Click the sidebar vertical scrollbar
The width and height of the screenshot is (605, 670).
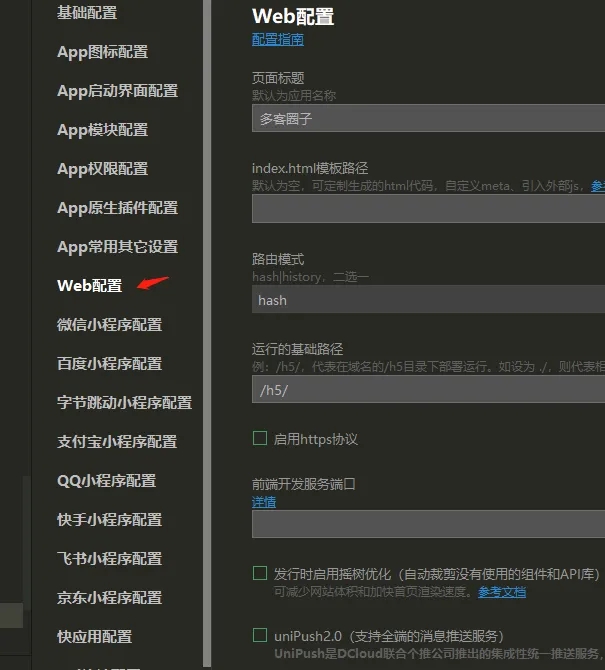[x=207, y=333]
